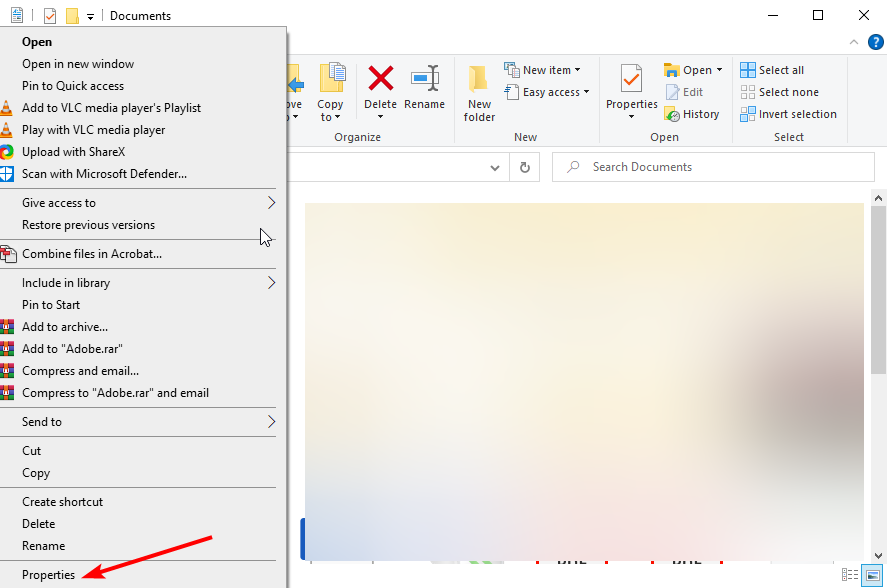Click the New folder ribbon icon

coord(479,78)
